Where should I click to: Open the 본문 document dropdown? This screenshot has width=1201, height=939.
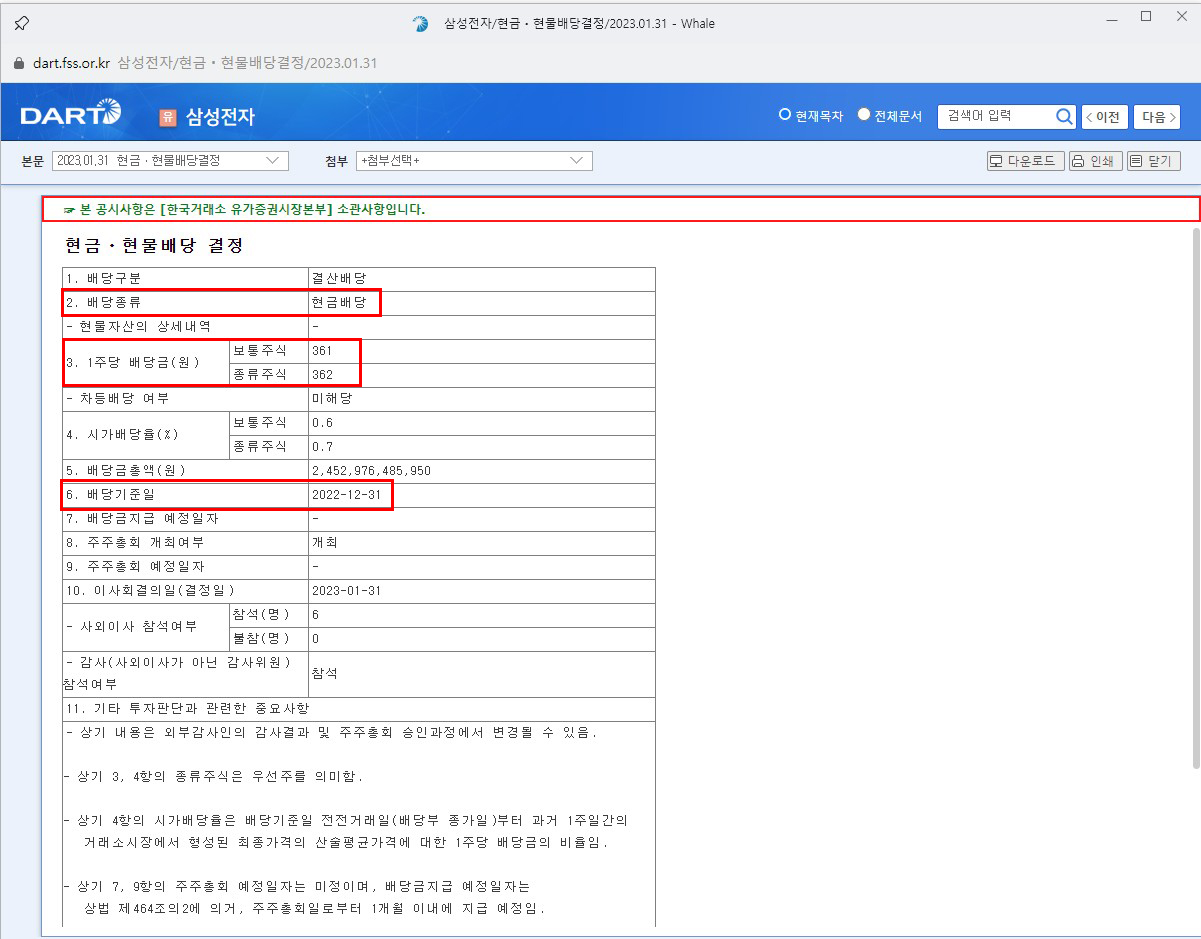[x=170, y=161]
